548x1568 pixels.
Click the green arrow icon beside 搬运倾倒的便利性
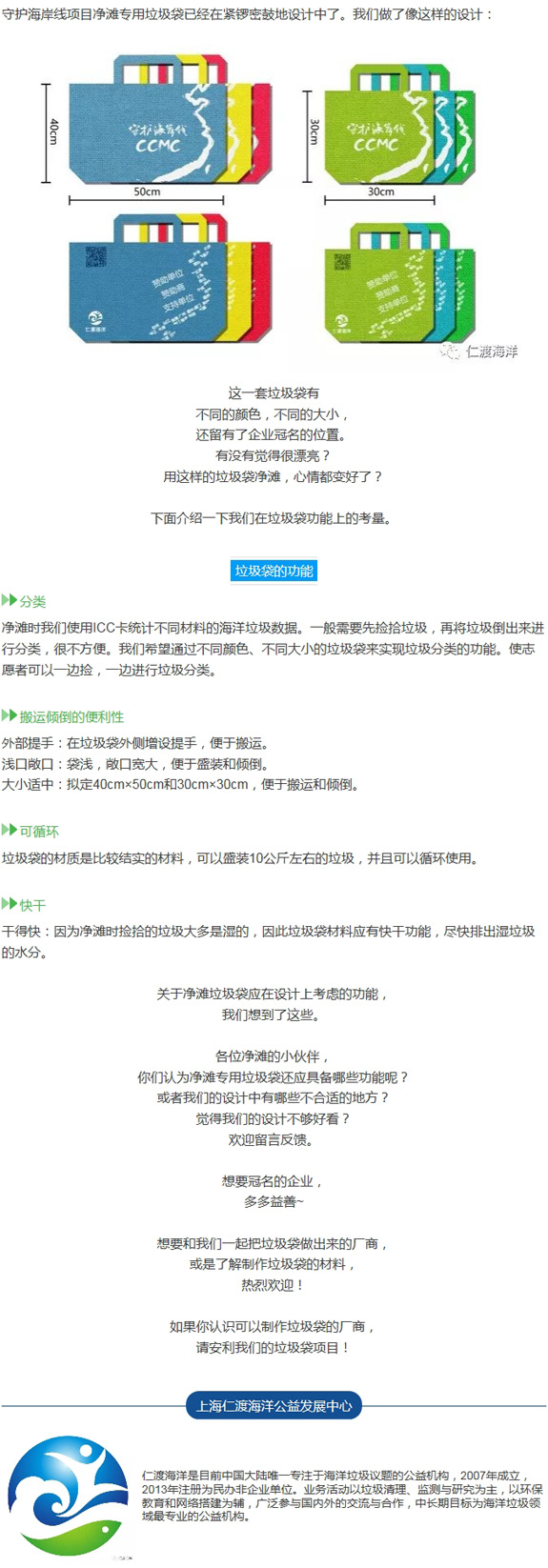[10, 715]
